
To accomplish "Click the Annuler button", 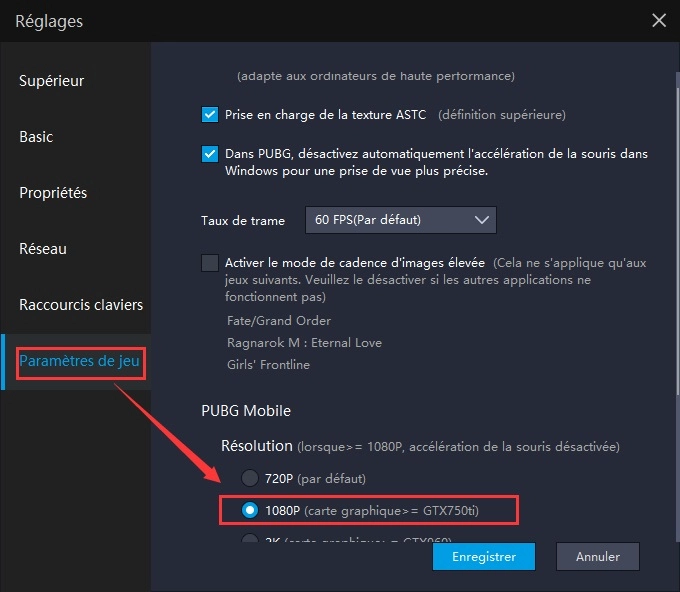I will click(598, 556).
